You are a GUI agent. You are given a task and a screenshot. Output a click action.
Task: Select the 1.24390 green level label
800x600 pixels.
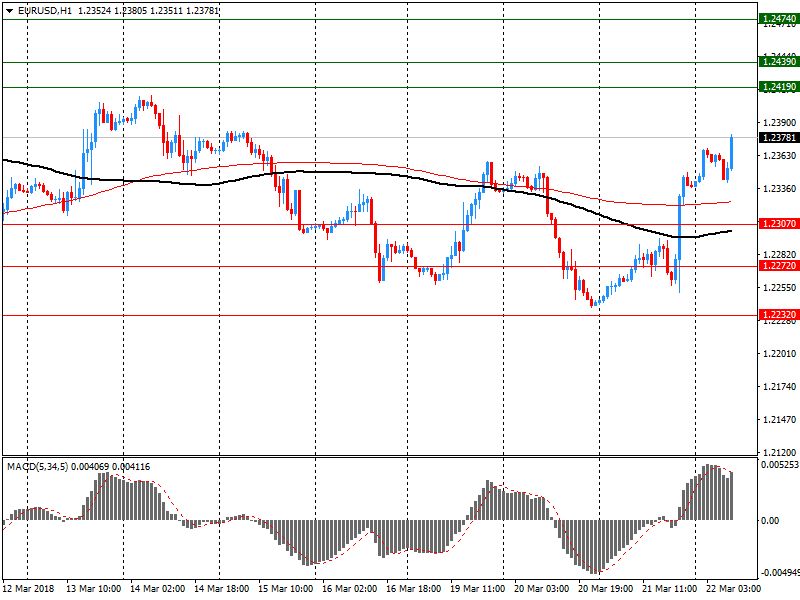pyautogui.click(x=779, y=62)
